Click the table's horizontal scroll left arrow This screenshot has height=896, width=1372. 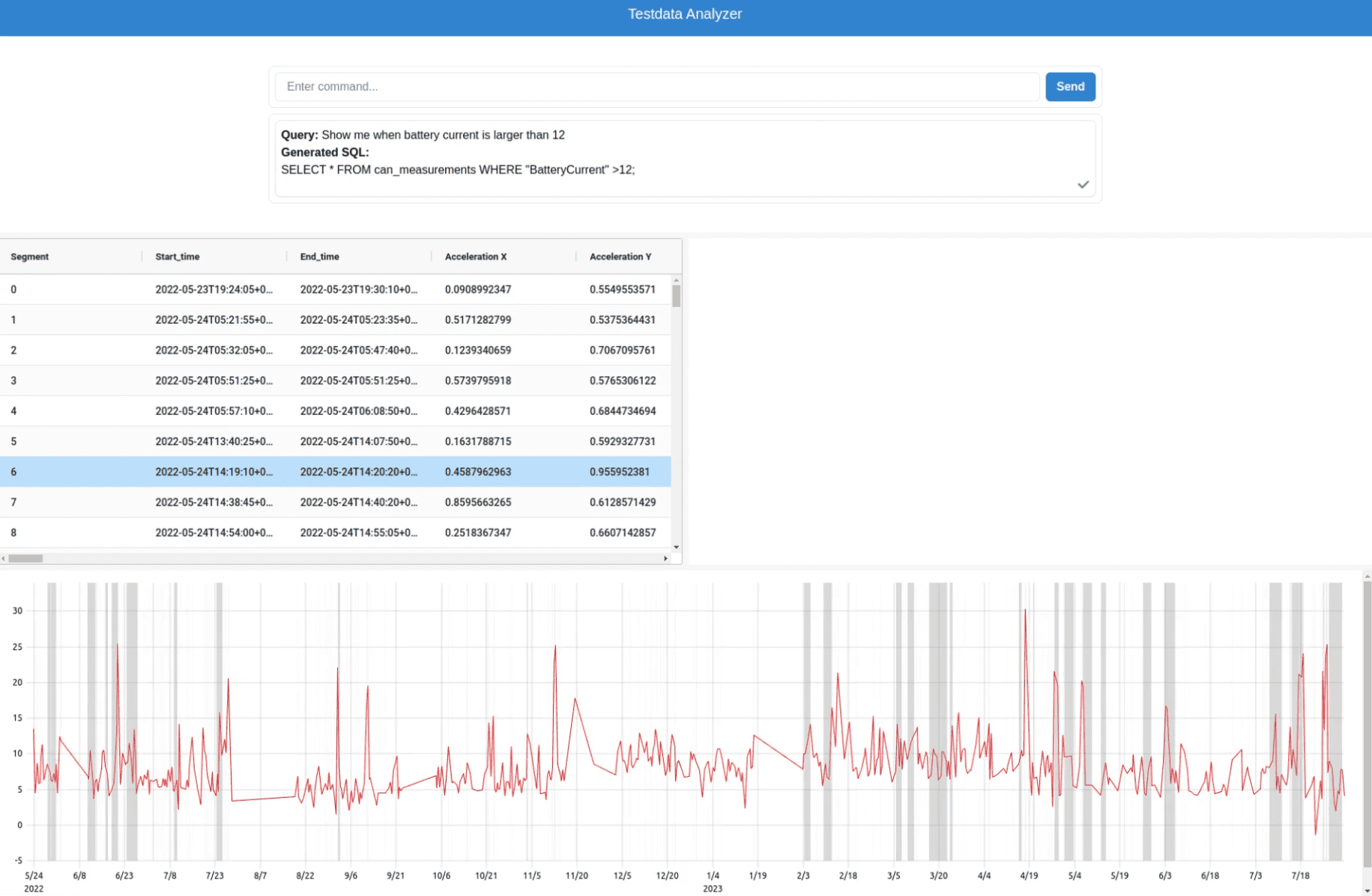(4, 558)
